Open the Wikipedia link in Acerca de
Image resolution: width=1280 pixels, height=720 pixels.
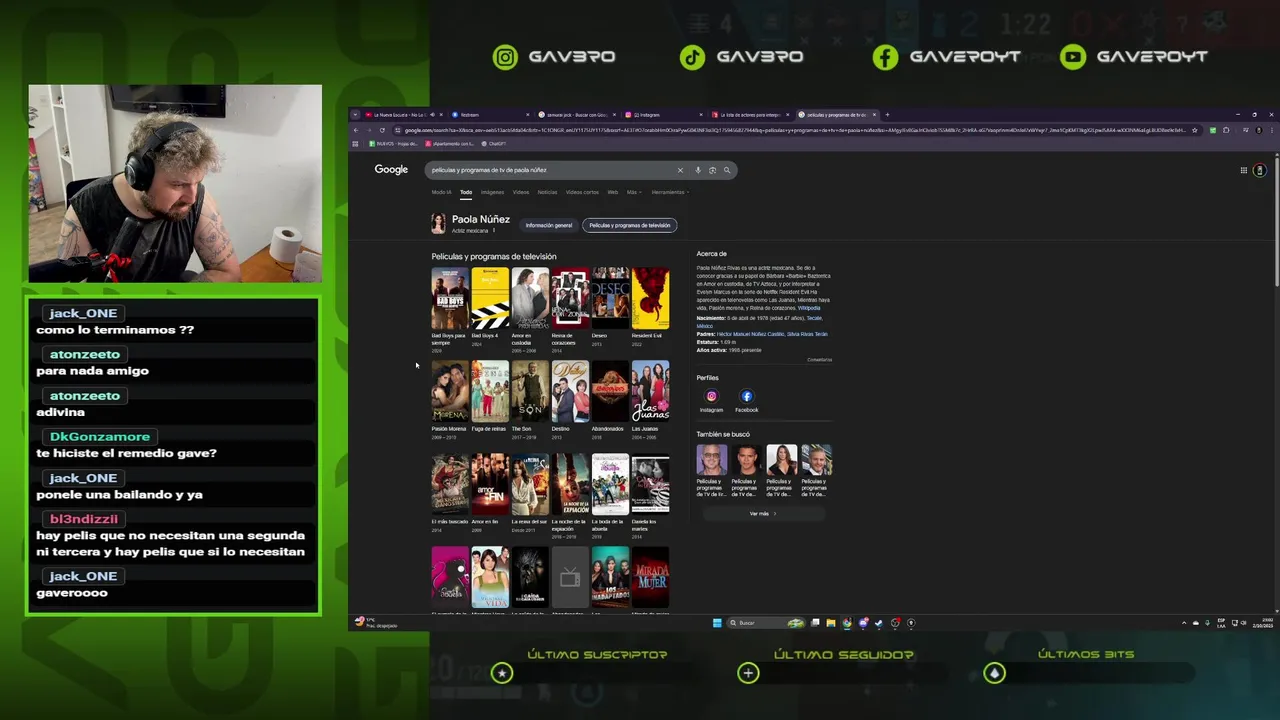[x=809, y=308]
